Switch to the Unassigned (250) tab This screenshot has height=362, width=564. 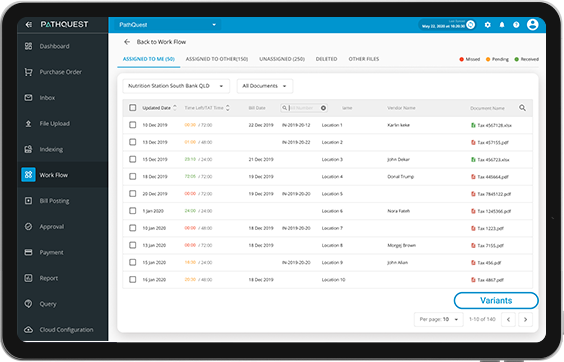click(282, 59)
